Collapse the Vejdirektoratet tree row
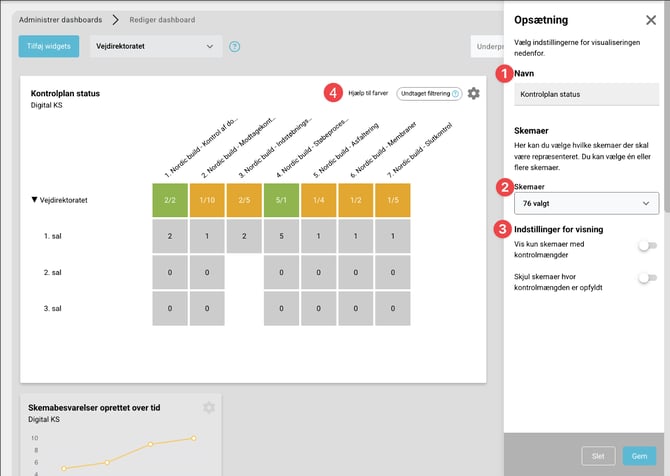The height and width of the screenshot is (476, 670). coord(36,200)
